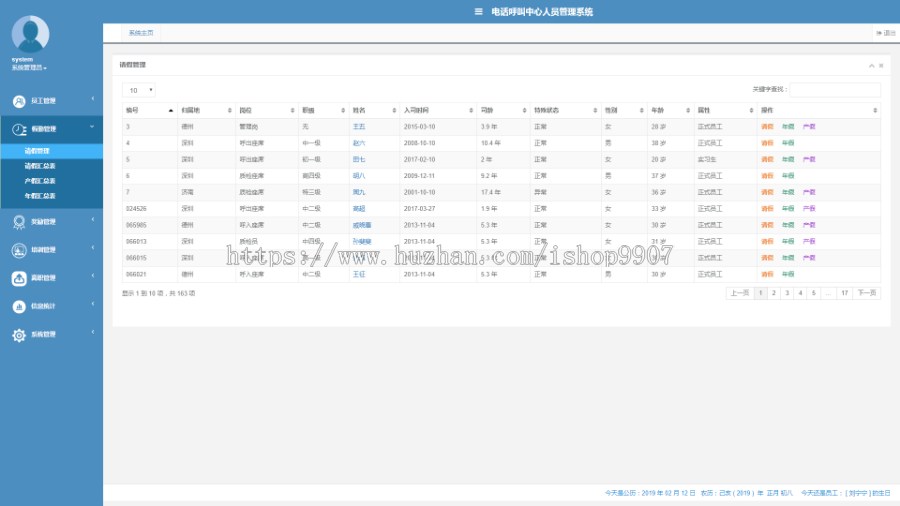Image resolution: width=900 pixels, height=506 pixels.
Task: Select the 请假管理 submenu item
Action: point(52,151)
